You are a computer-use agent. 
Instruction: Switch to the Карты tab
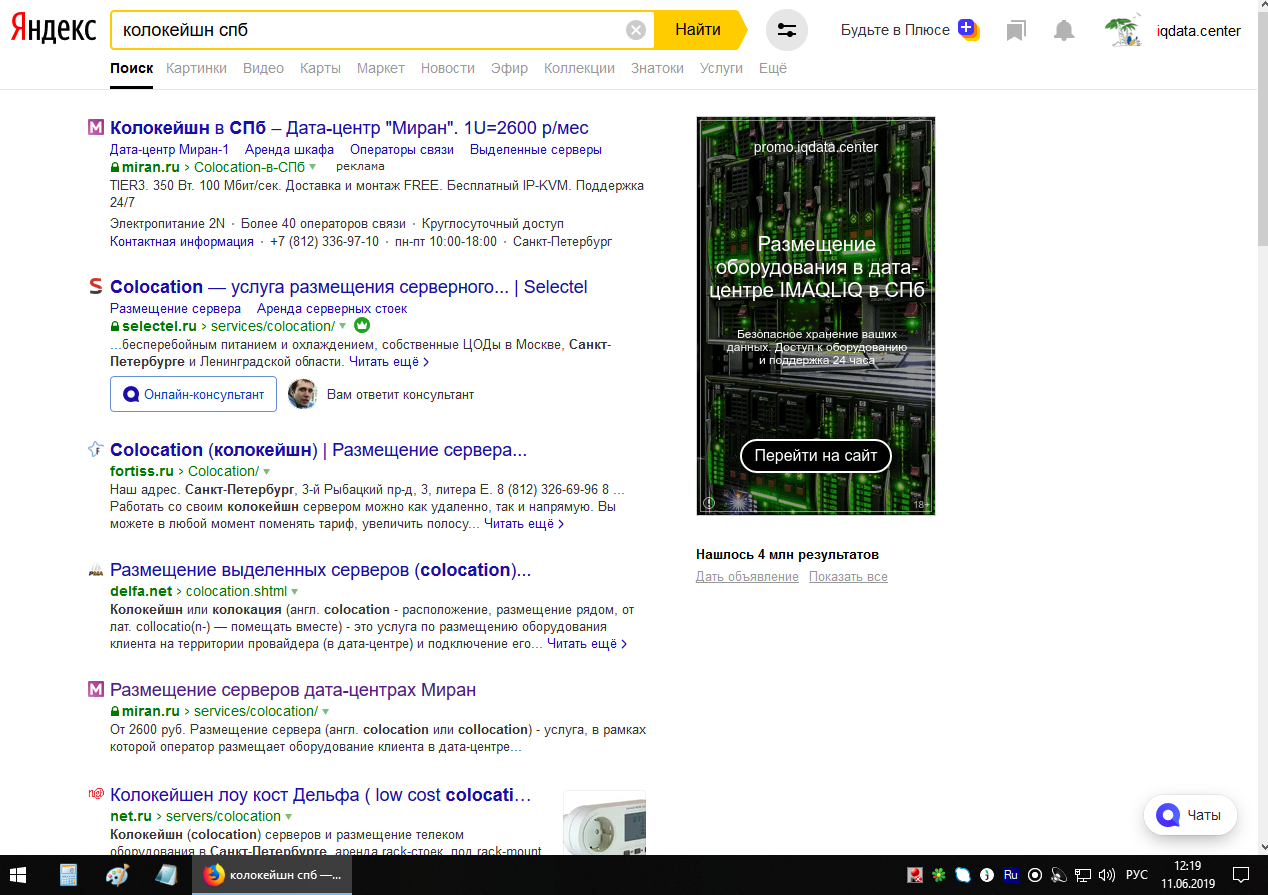[320, 68]
